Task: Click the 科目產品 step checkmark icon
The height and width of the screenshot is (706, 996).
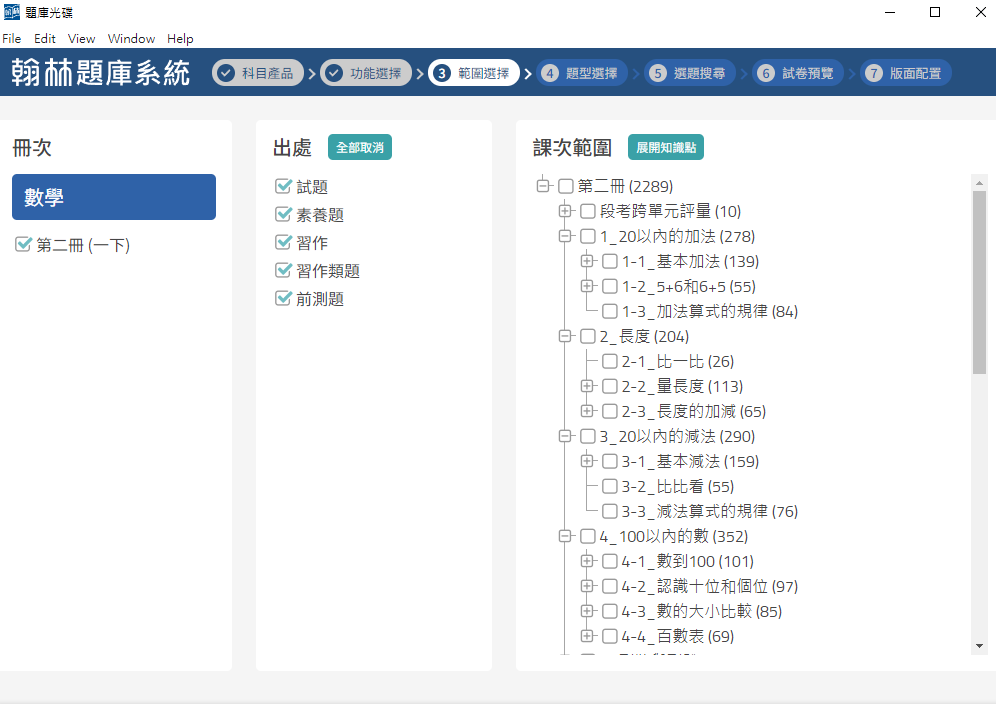Action: [x=226, y=73]
